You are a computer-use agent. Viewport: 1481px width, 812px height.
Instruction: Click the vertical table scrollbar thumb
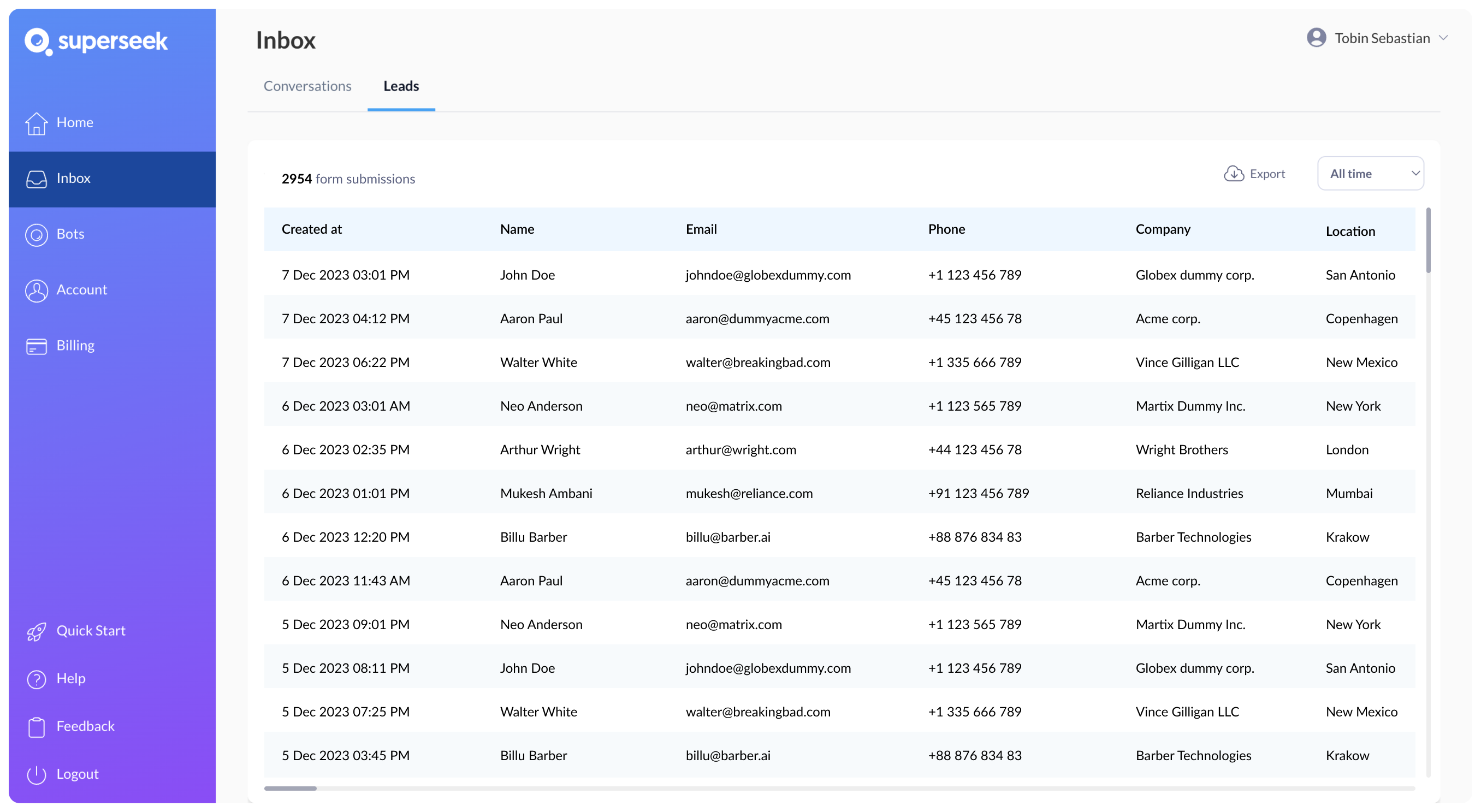[x=1428, y=240]
